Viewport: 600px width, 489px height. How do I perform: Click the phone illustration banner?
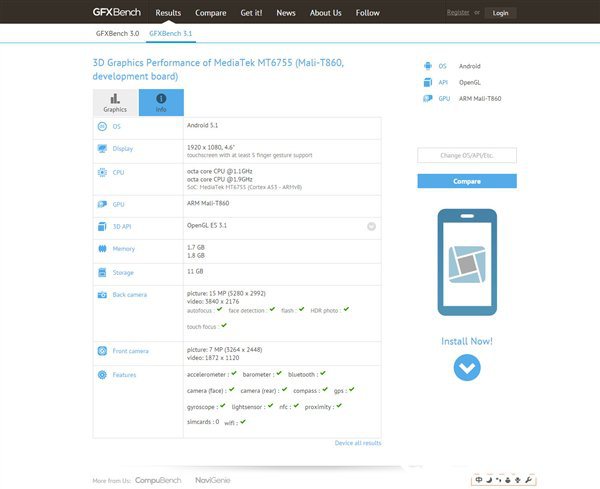pos(467,263)
